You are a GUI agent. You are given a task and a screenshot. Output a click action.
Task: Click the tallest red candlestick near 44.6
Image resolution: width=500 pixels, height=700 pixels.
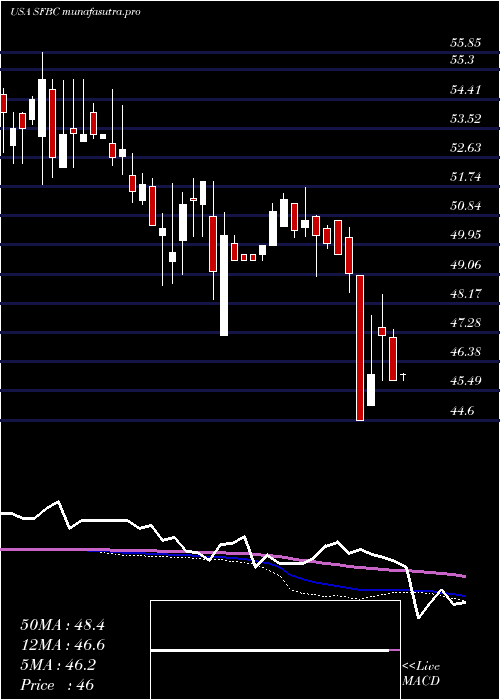(360, 348)
